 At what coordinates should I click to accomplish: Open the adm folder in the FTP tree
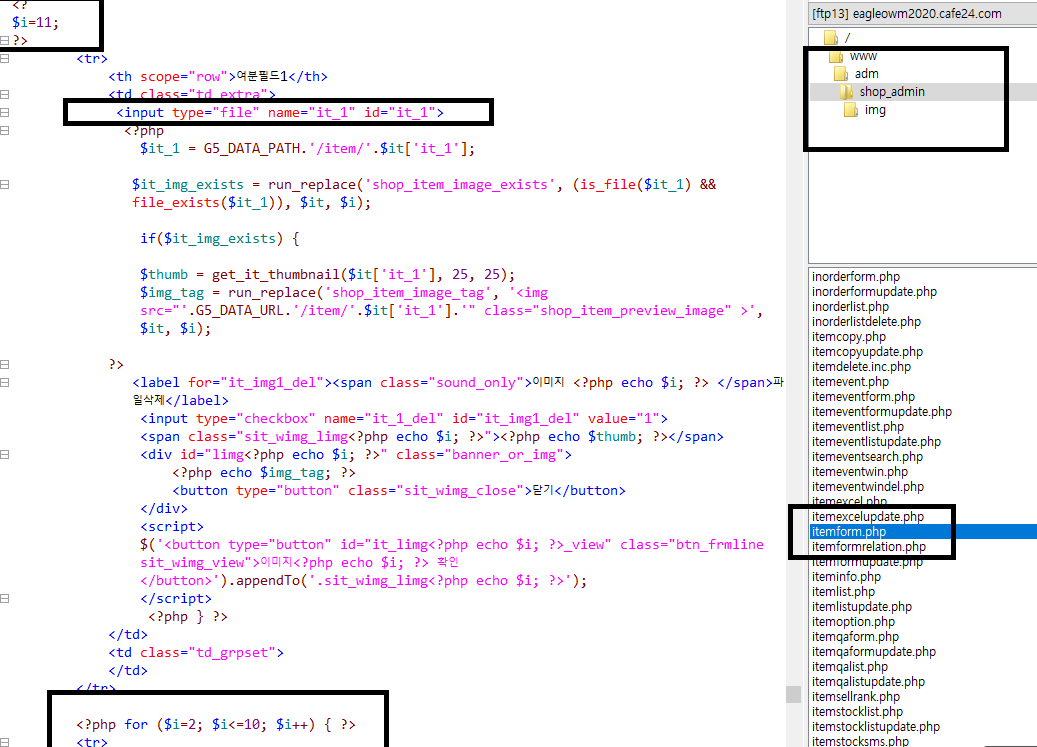click(x=866, y=73)
